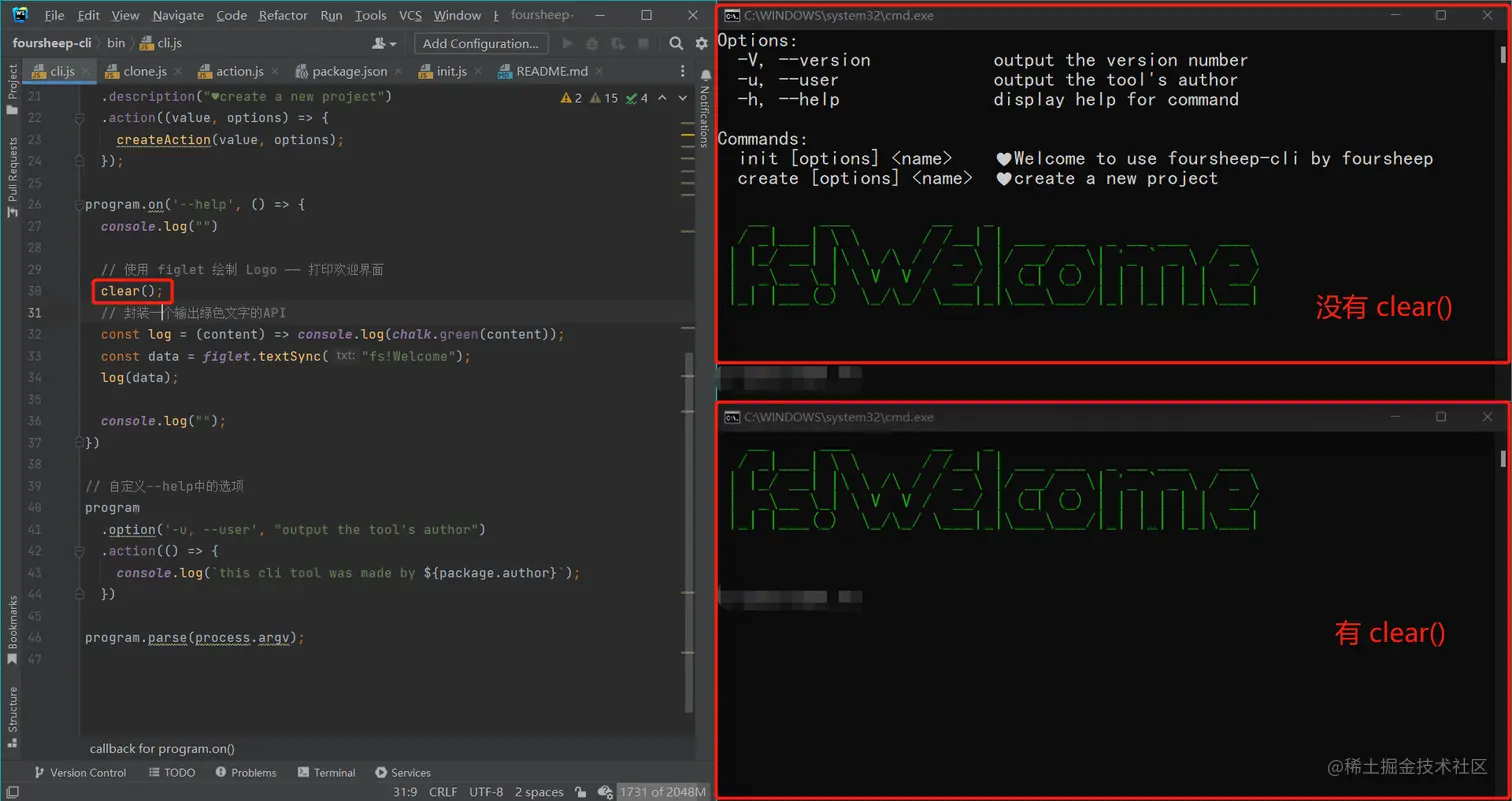Open the Window menu
Screen dimensions: 1512x801
[x=457, y=15]
